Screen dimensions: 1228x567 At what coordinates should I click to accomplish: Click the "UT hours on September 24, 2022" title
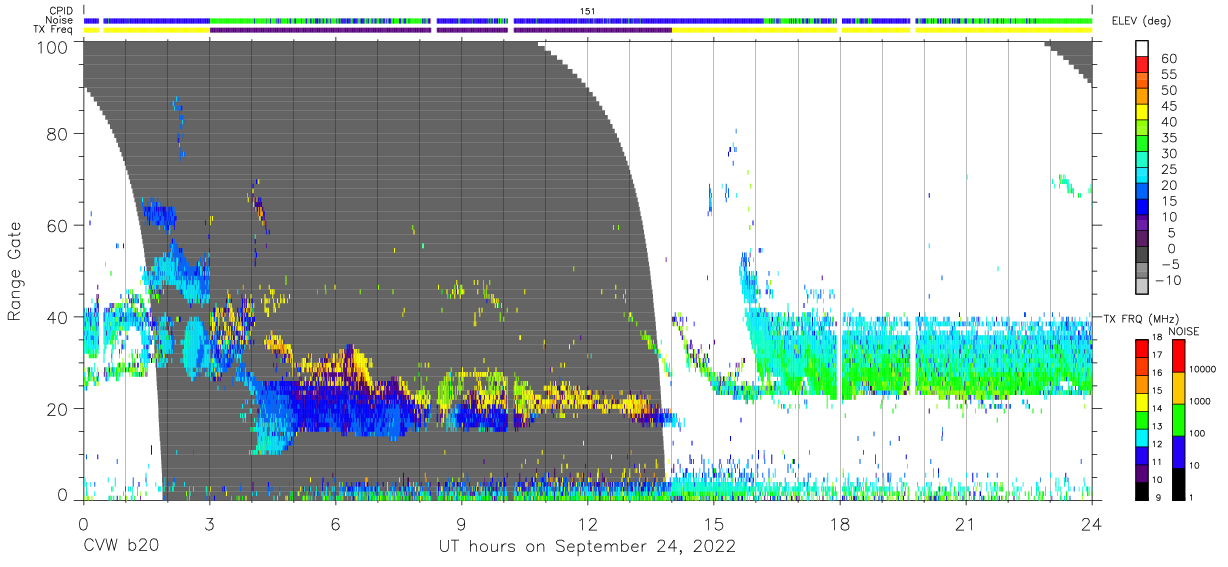pos(587,547)
